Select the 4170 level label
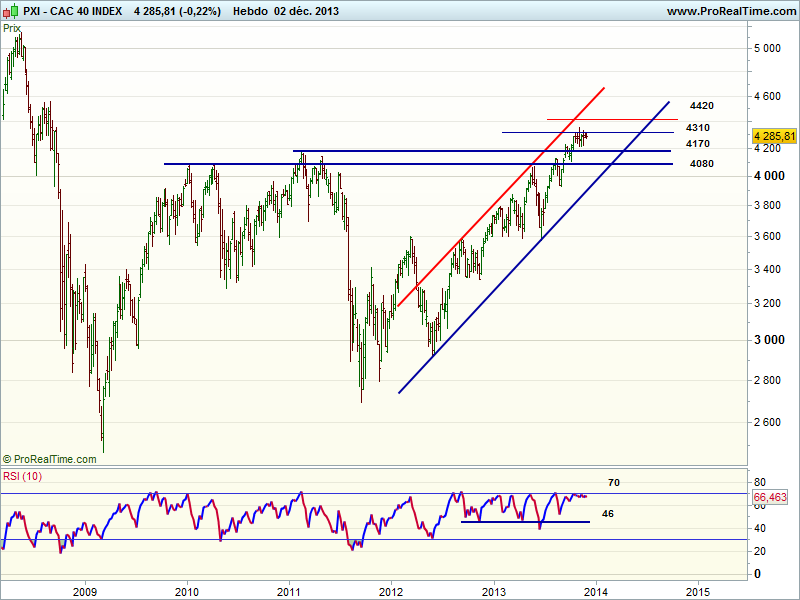The image size is (800, 600). (x=698, y=144)
